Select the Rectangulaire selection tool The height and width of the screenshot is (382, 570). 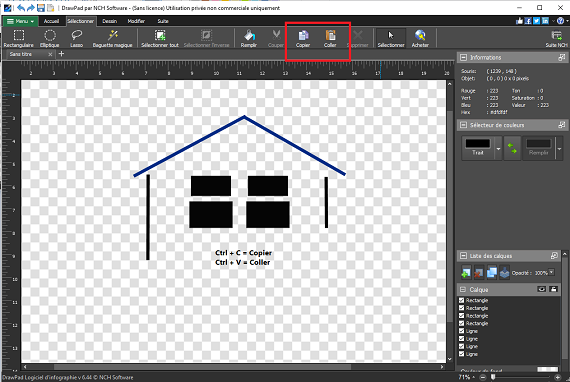19,39
